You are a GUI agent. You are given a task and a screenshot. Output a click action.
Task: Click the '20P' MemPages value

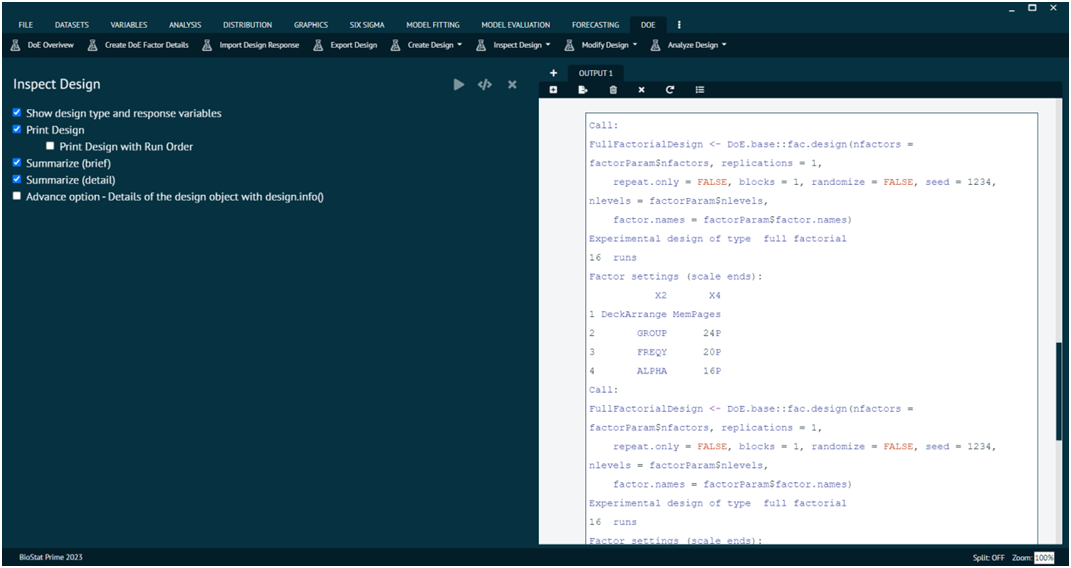(x=711, y=352)
